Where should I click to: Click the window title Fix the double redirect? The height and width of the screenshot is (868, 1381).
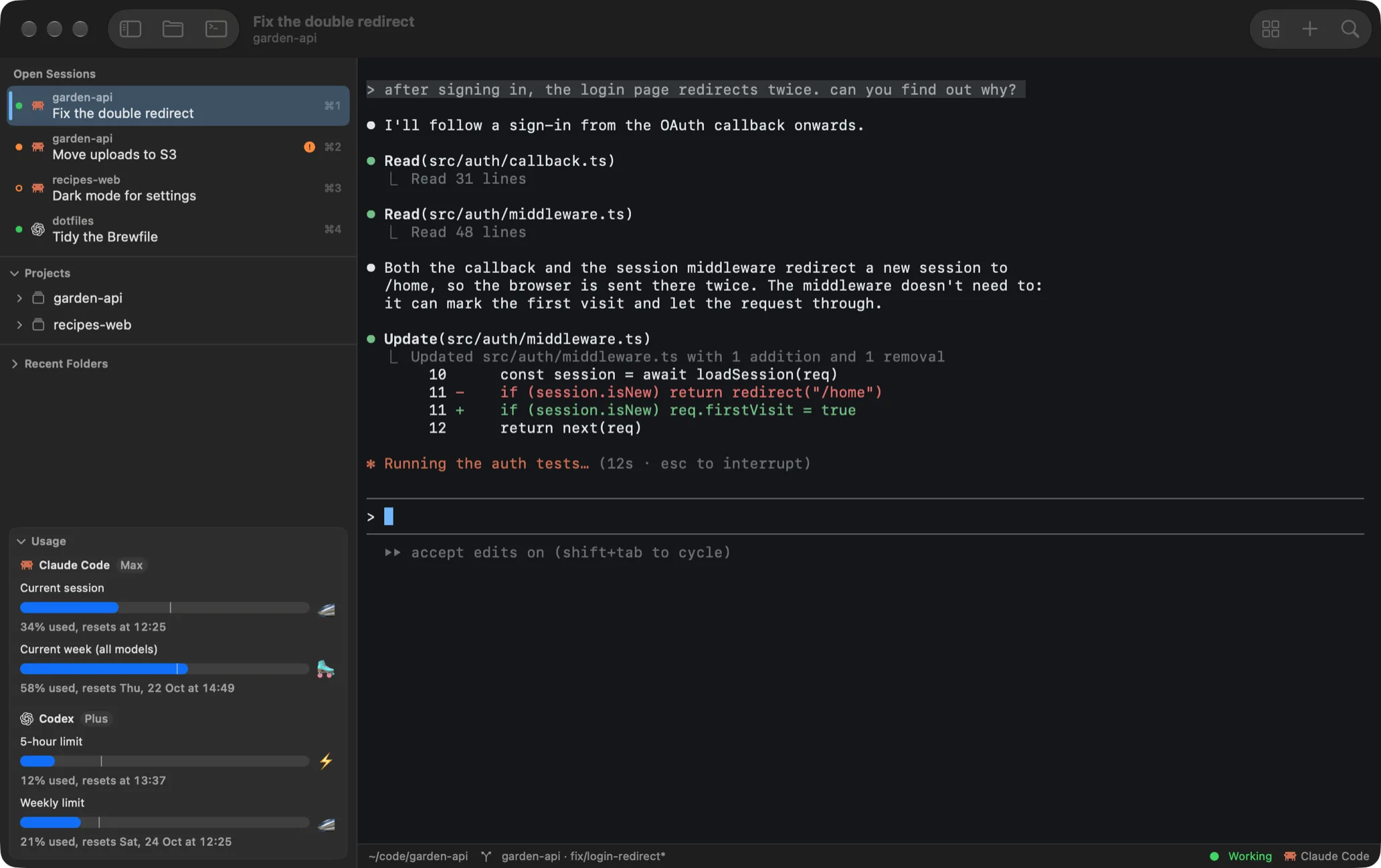pos(333,21)
